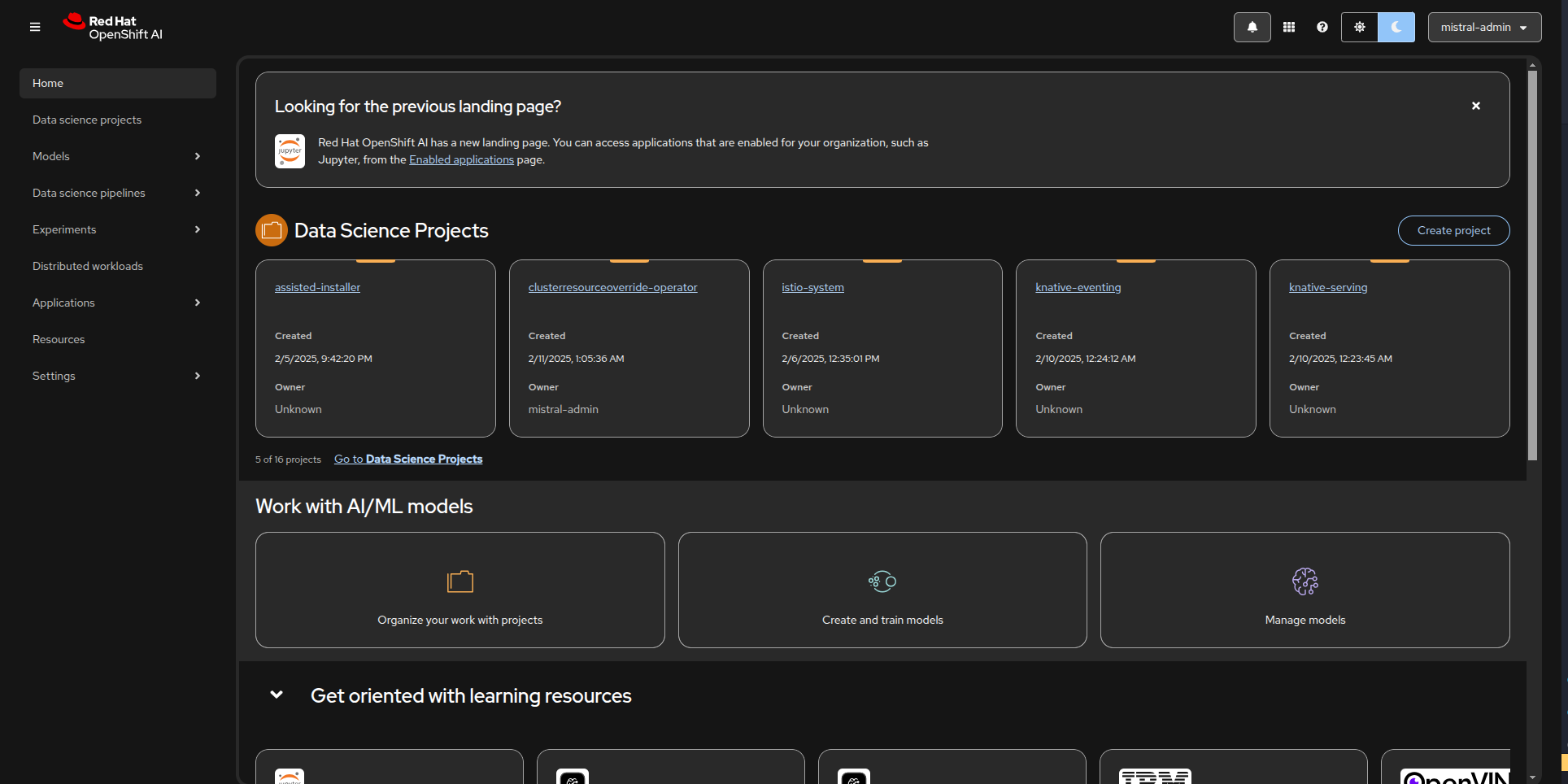Click Organize your work with projects card

point(460,590)
